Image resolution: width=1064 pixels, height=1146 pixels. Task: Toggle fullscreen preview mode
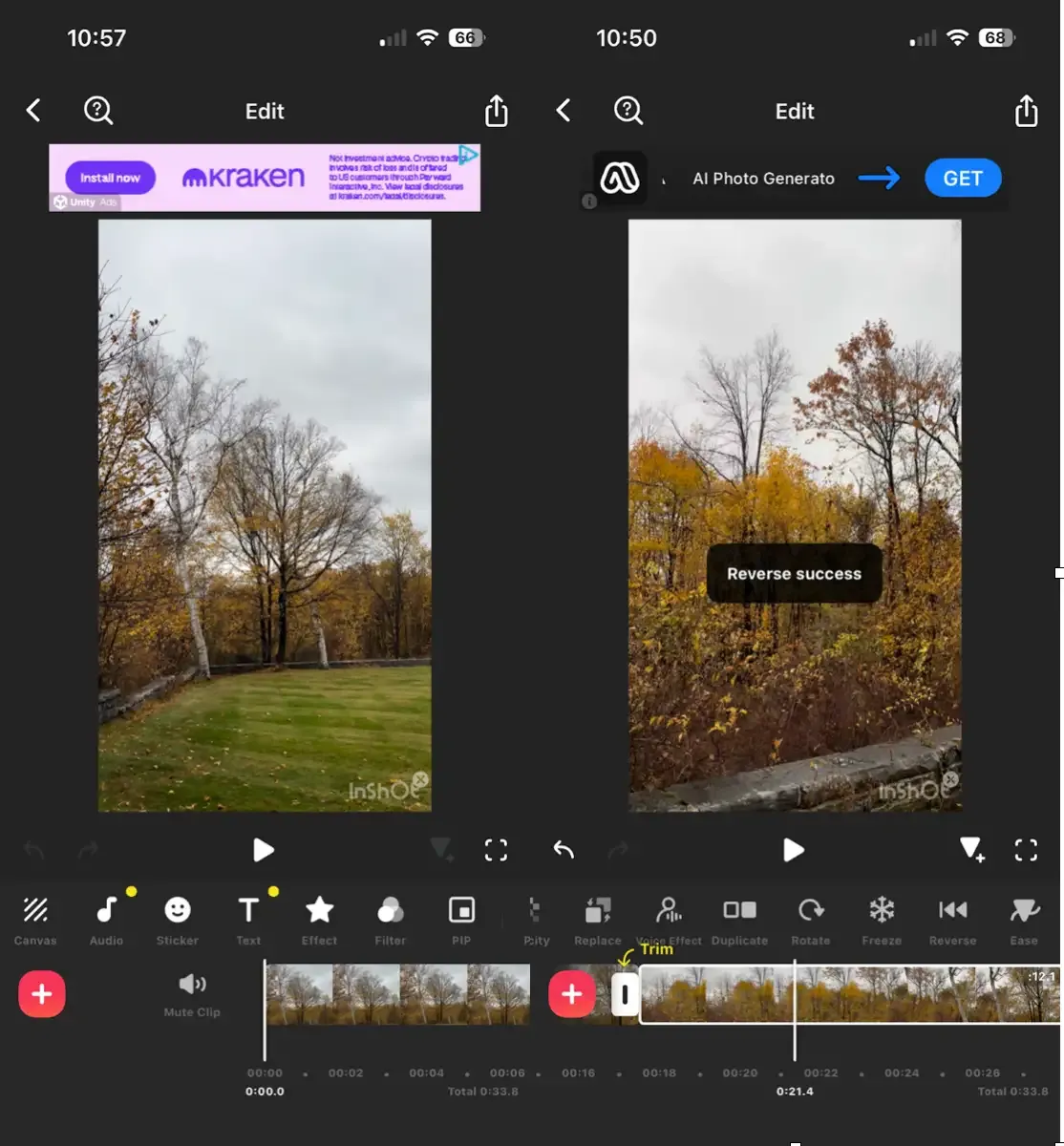pyautogui.click(x=496, y=850)
